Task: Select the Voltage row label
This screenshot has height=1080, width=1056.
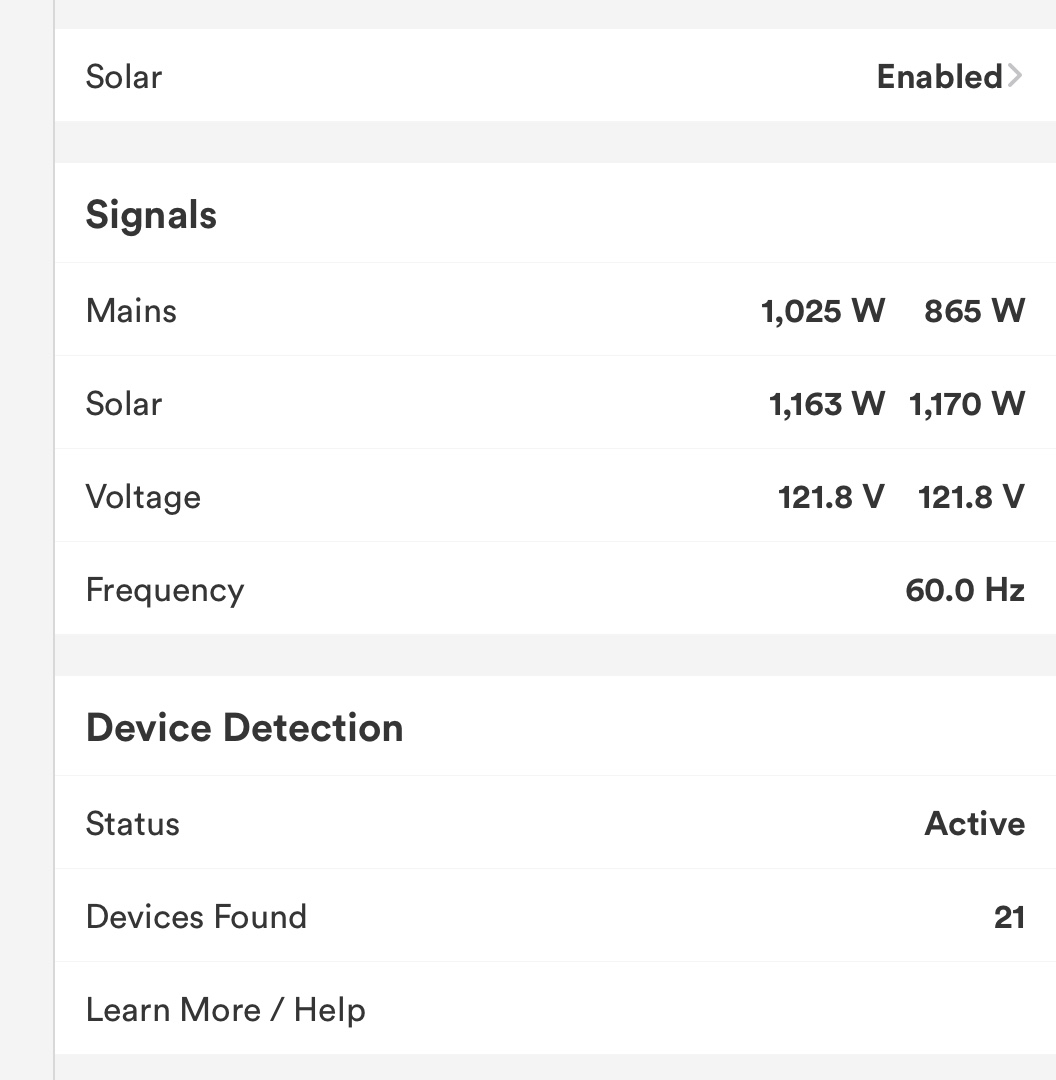Action: pyautogui.click(x=143, y=497)
